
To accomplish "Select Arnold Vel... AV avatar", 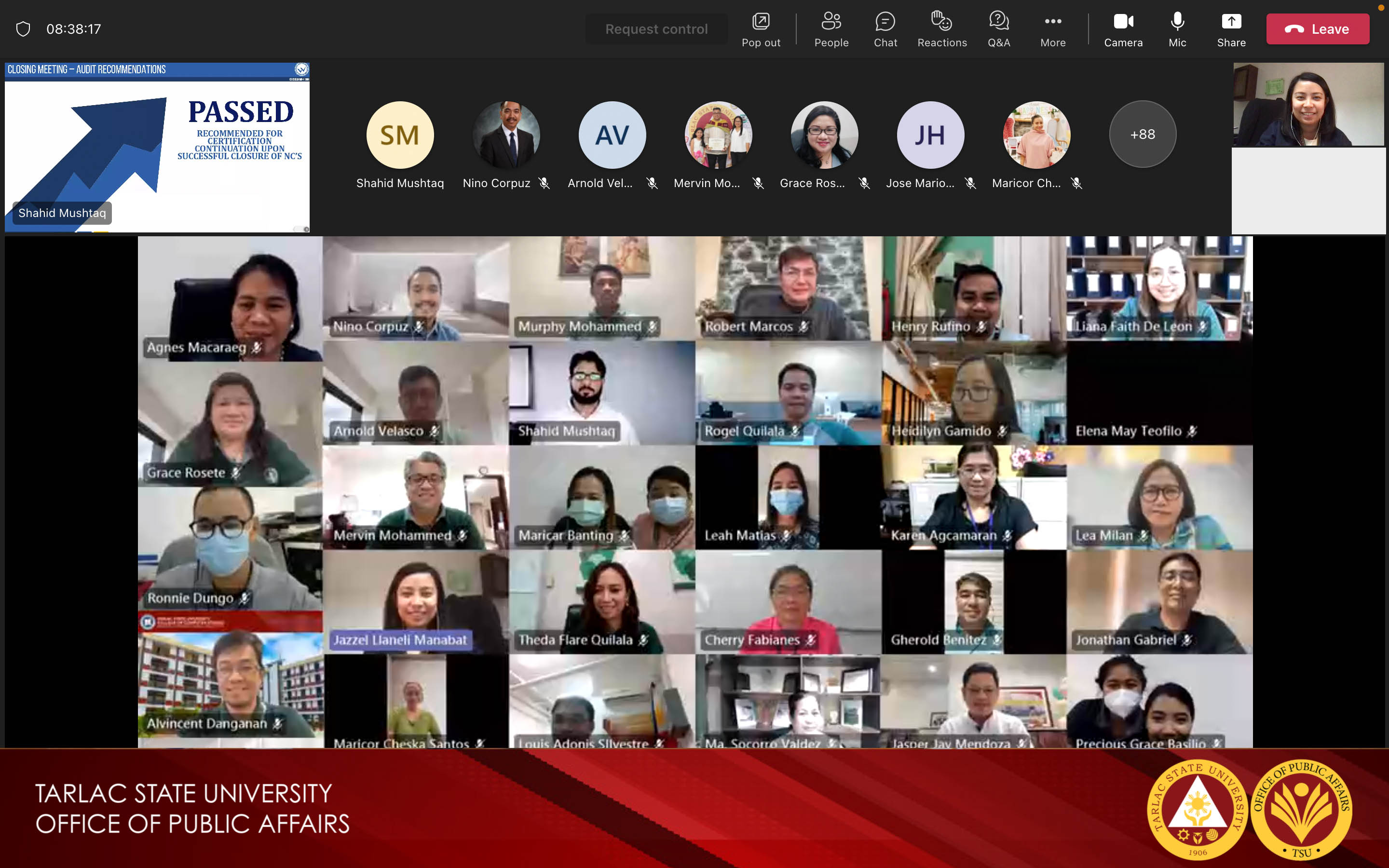I will click(x=612, y=135).
